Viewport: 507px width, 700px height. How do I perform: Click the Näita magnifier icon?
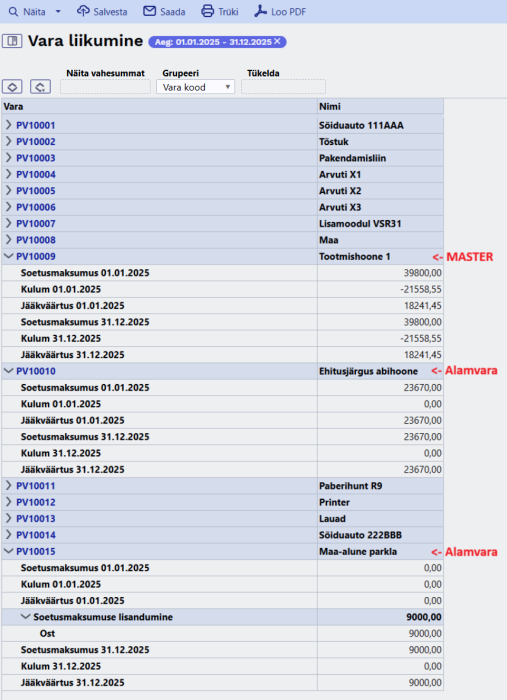pyautogui.click(x=14, y=12)
